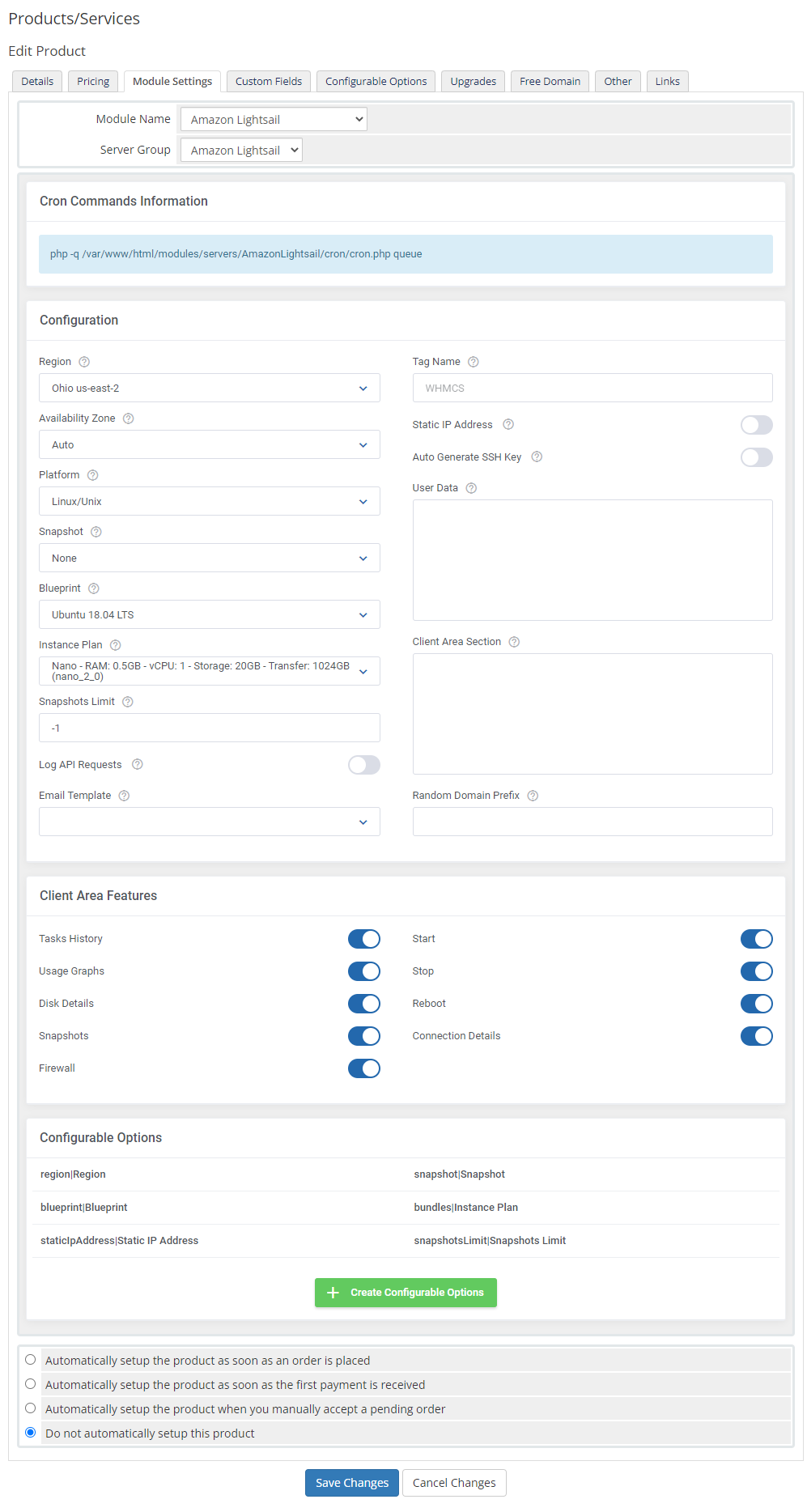Viewport: 807px width, 1512px height.
Task: Click help icon next to Snapshots Limit
Action: tap(127, 702)
